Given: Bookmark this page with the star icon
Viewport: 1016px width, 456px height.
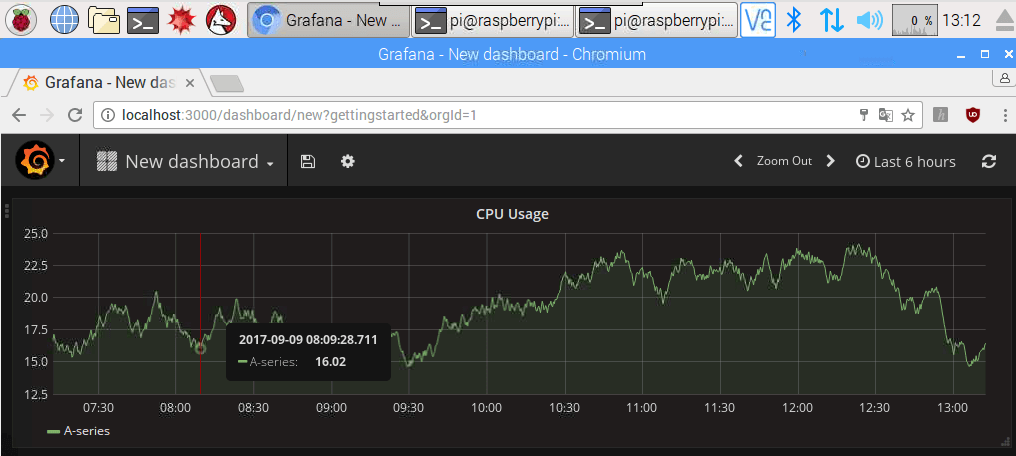Looking at the screenshot, I should (x=908, y=115).
